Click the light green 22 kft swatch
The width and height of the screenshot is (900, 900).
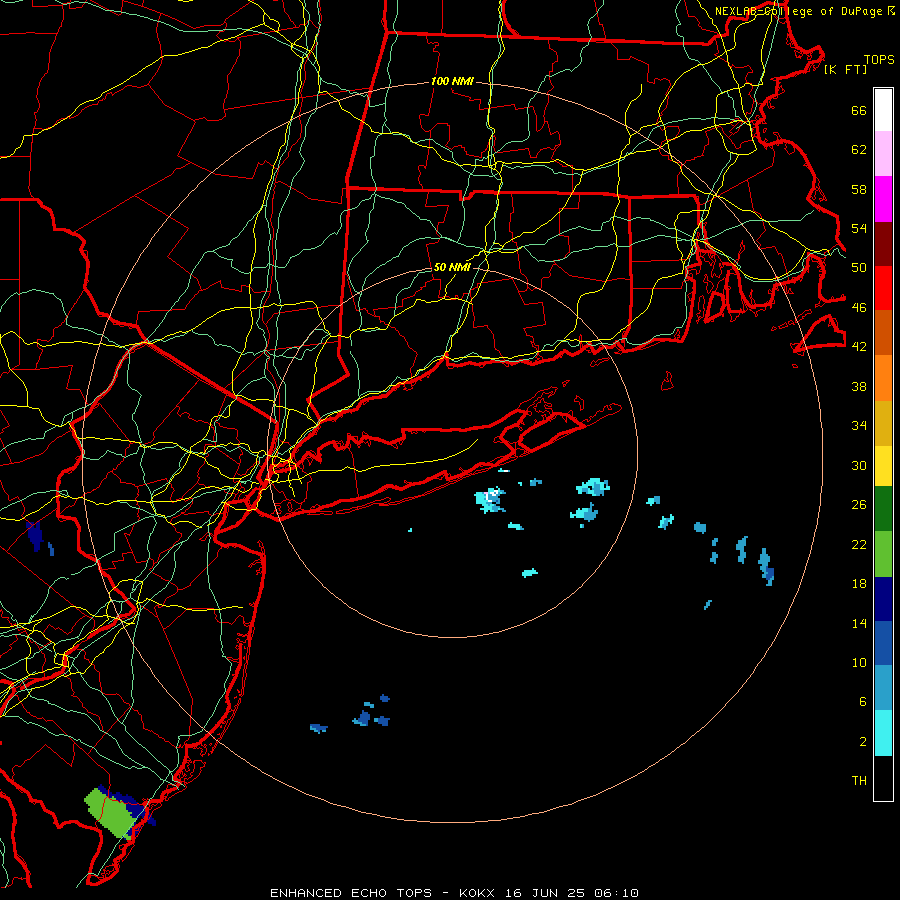883,553
